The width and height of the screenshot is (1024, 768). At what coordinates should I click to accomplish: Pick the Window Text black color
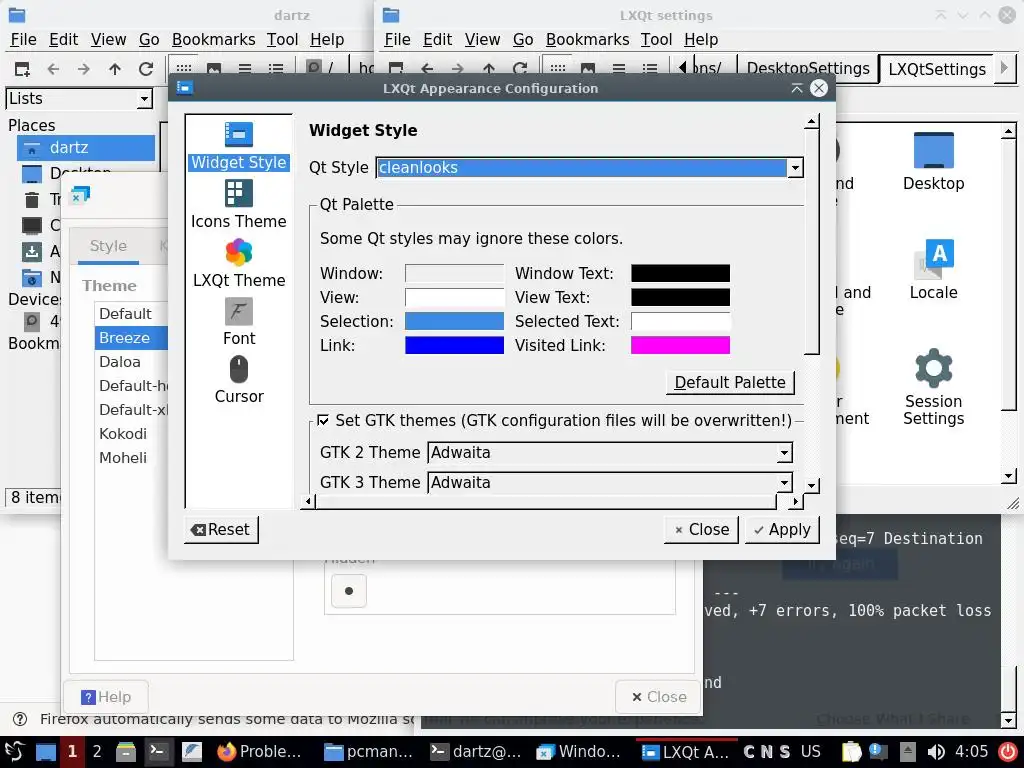tap(680, 273)
